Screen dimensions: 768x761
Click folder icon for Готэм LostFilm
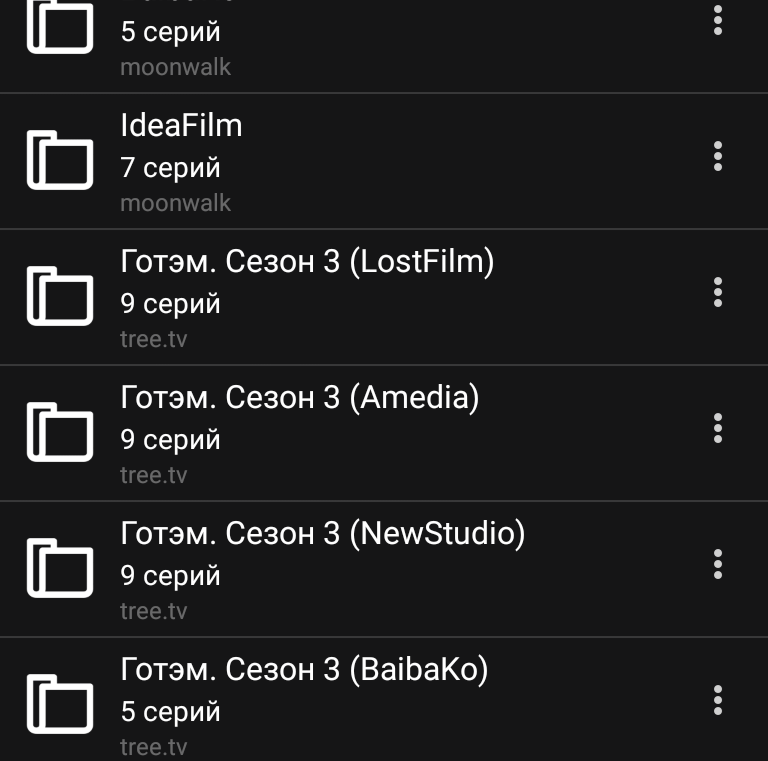coord(60,296)
